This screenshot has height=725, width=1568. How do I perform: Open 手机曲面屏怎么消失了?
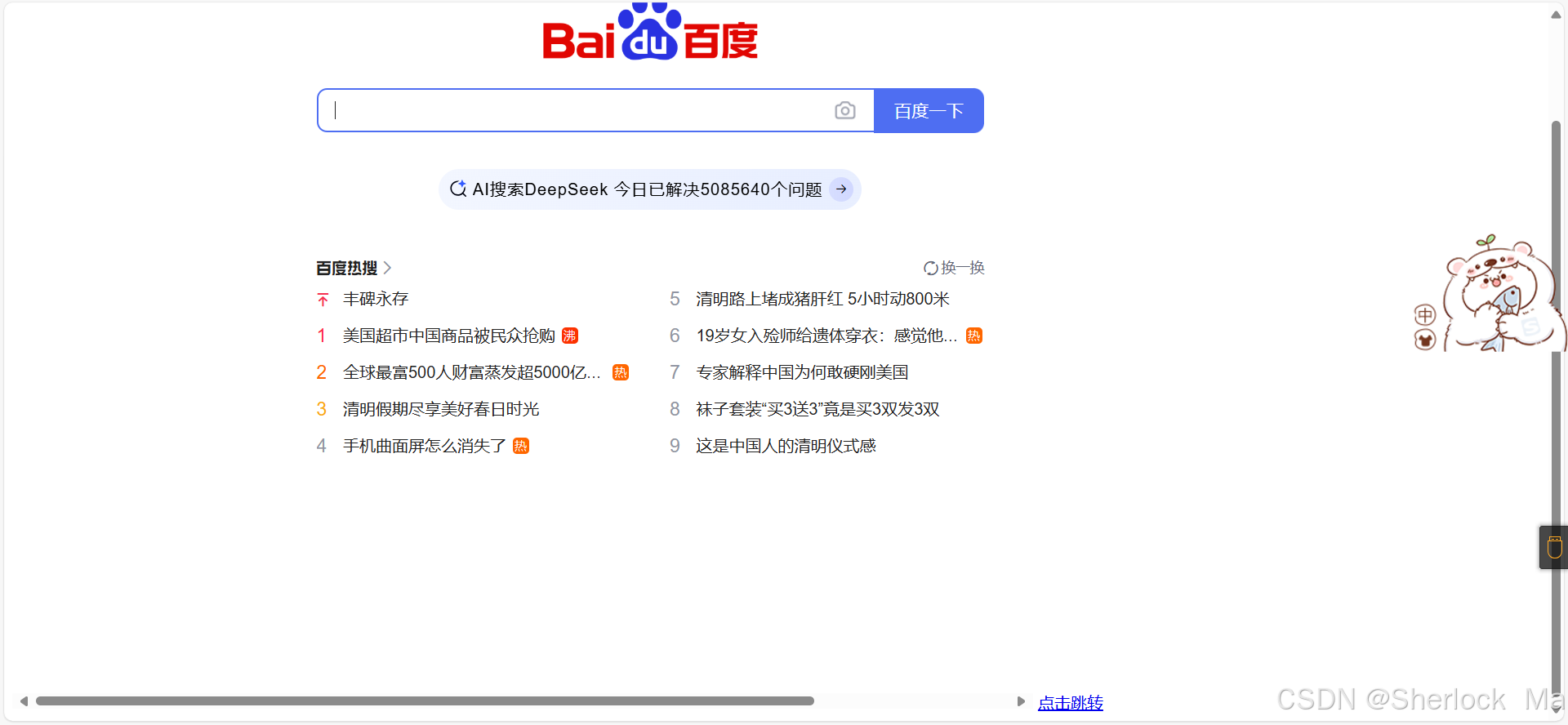(425, 446)
